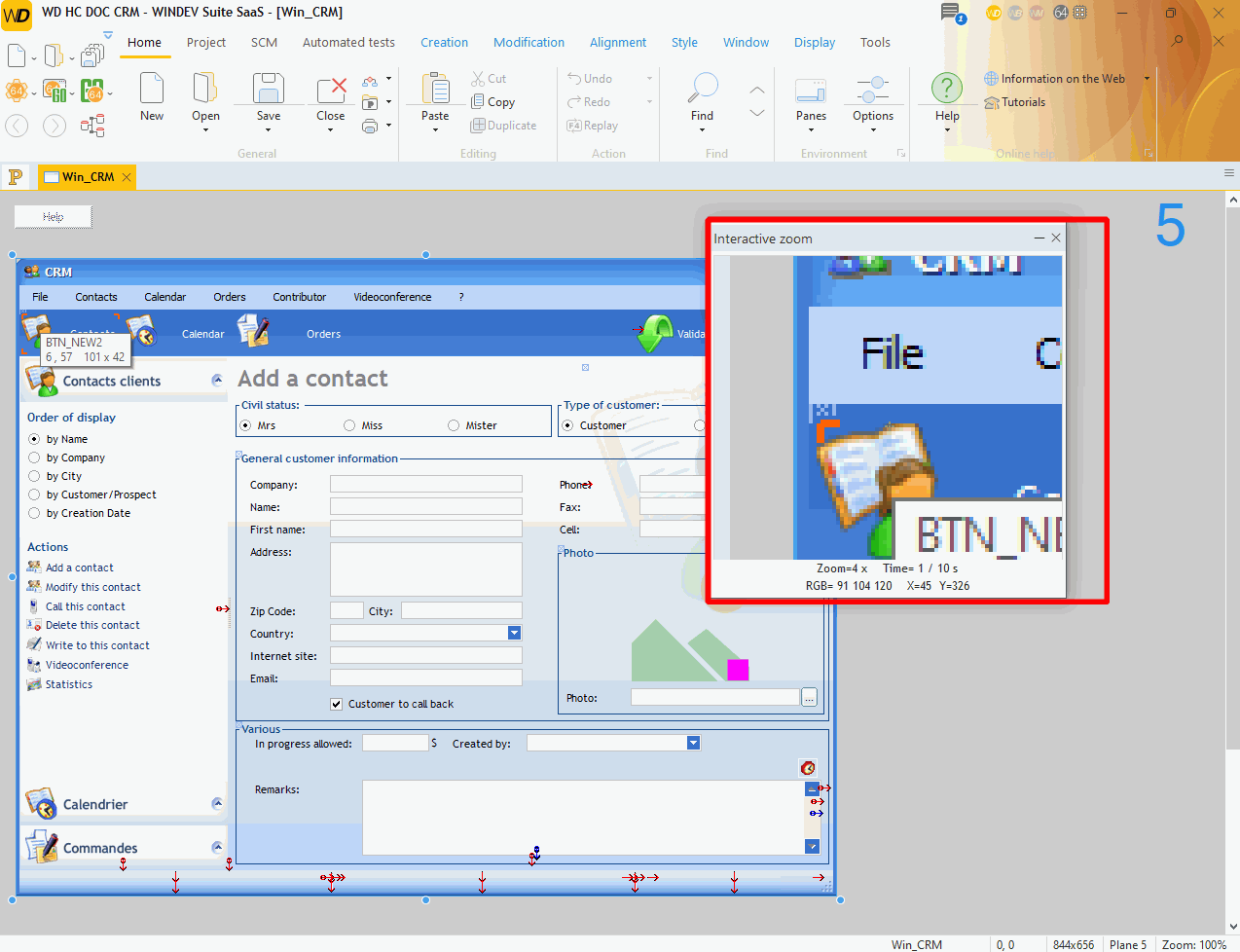
Task: Open the project graph tree icon
Action: [x=92, y=125]
